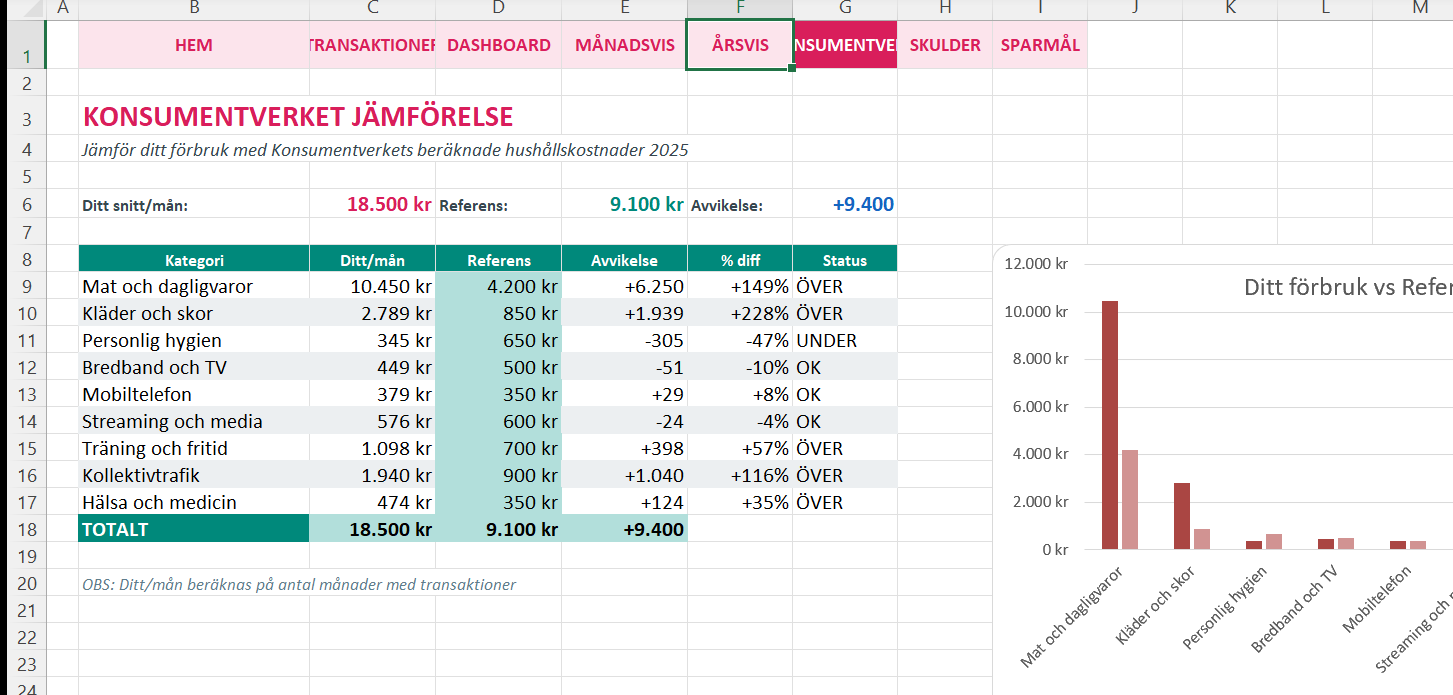Click the Kategori table header cell
Image resolution: width=1453 pixels, height=695 pixels.
193,260
